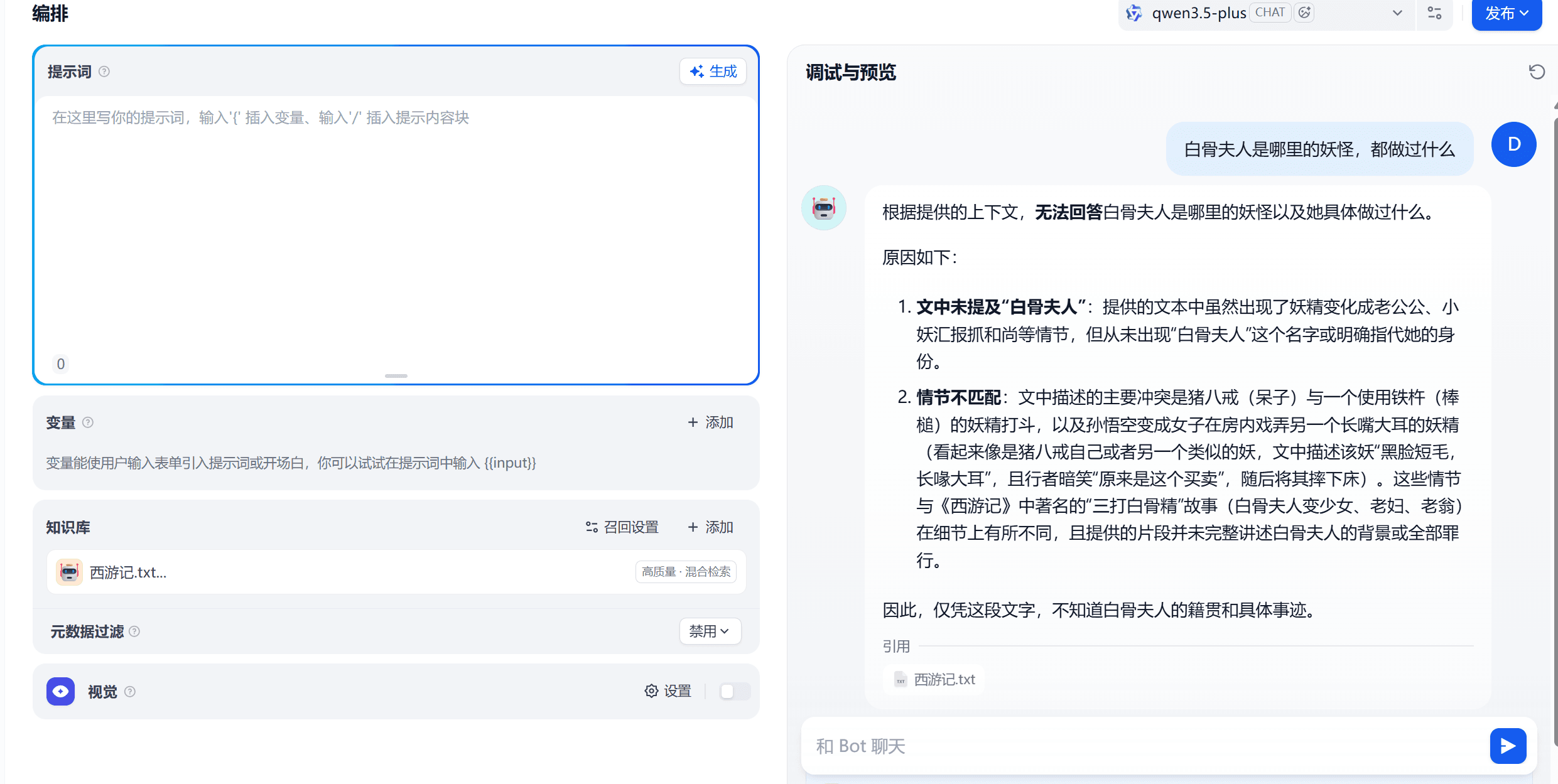
Task: Send the chat message with the paper plane icon
Action: (1508, 746)
